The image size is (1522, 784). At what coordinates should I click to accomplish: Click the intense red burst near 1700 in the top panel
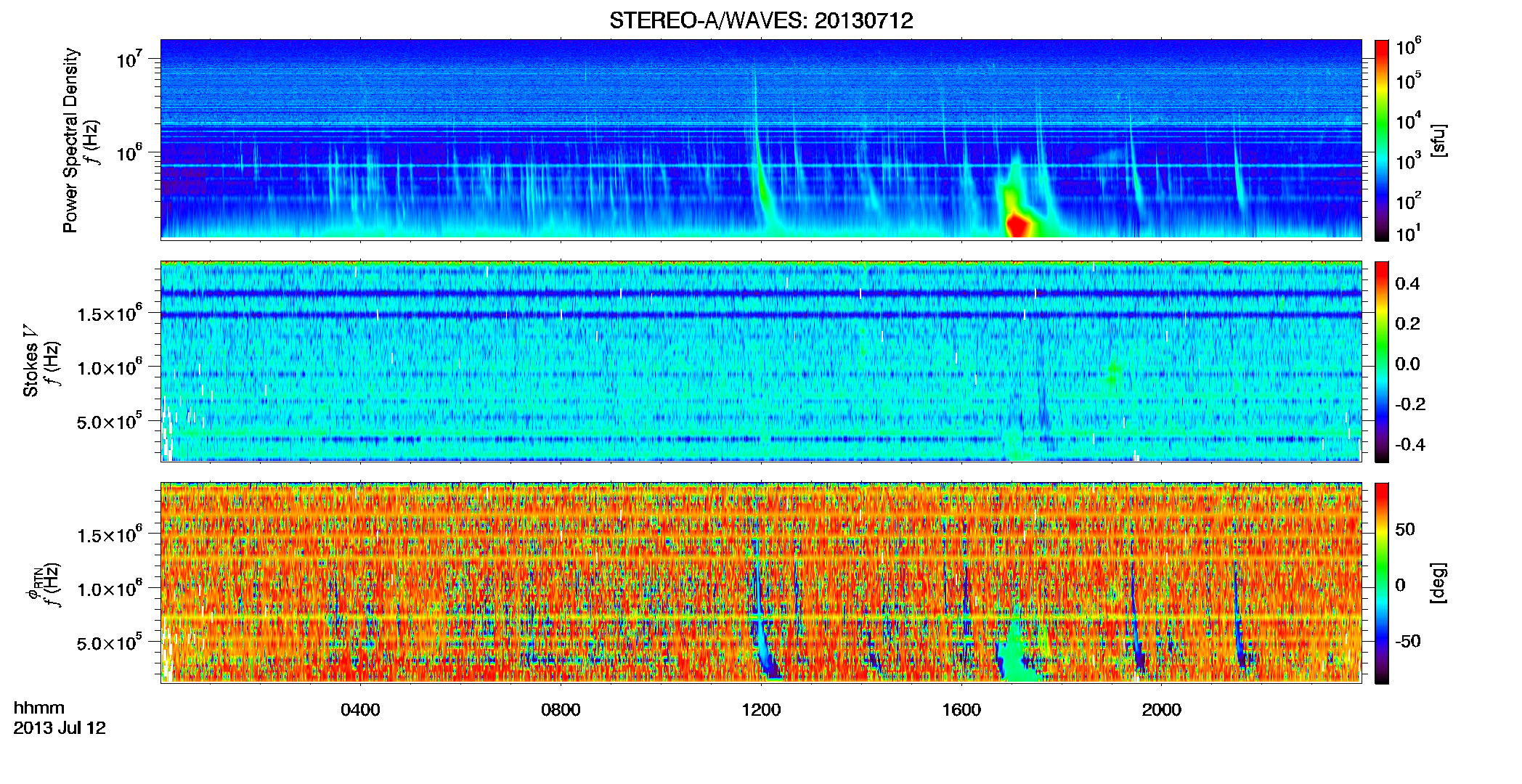click(x=1018, y=224)
